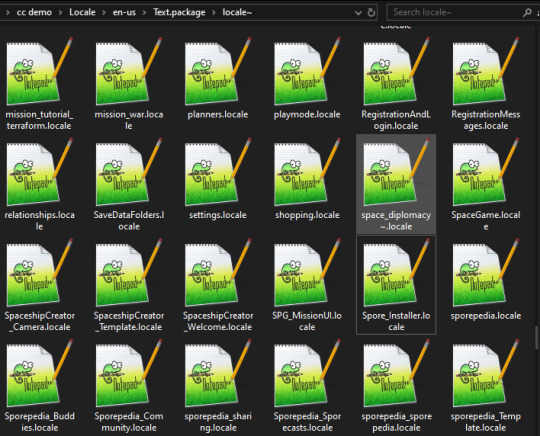Viewport: 540px width, 436px height.
Task: Select mission_tutorial_terraform.locale file icon
Action: coord(39,71)
